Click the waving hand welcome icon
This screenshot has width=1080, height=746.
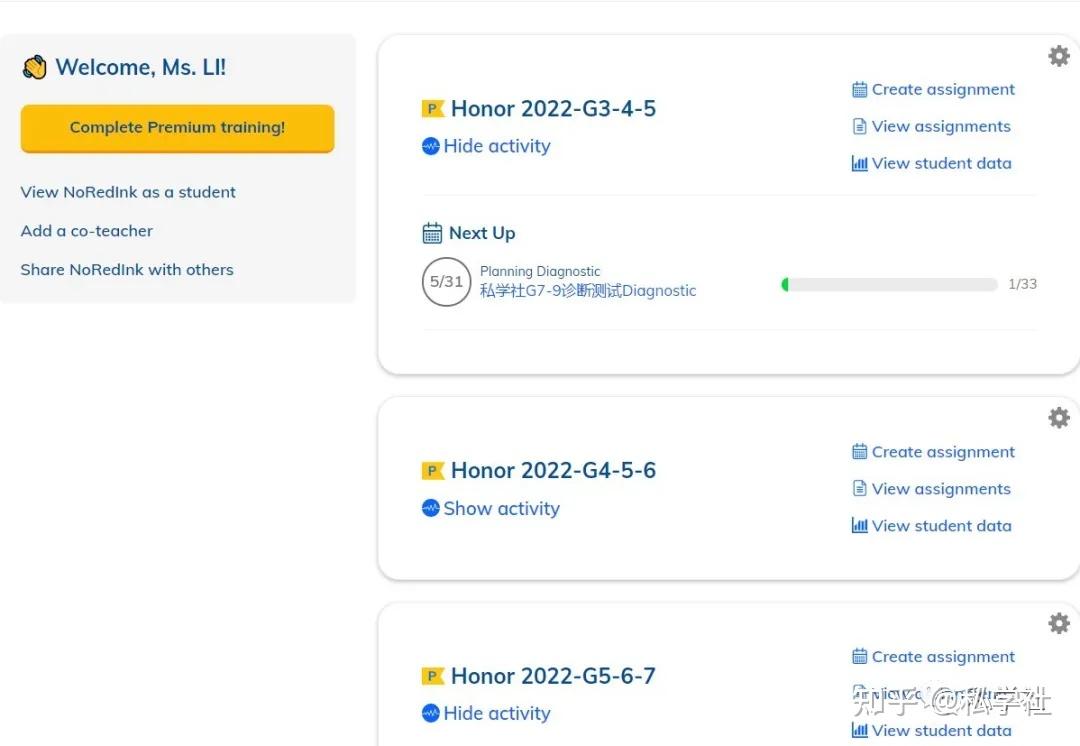35,68
